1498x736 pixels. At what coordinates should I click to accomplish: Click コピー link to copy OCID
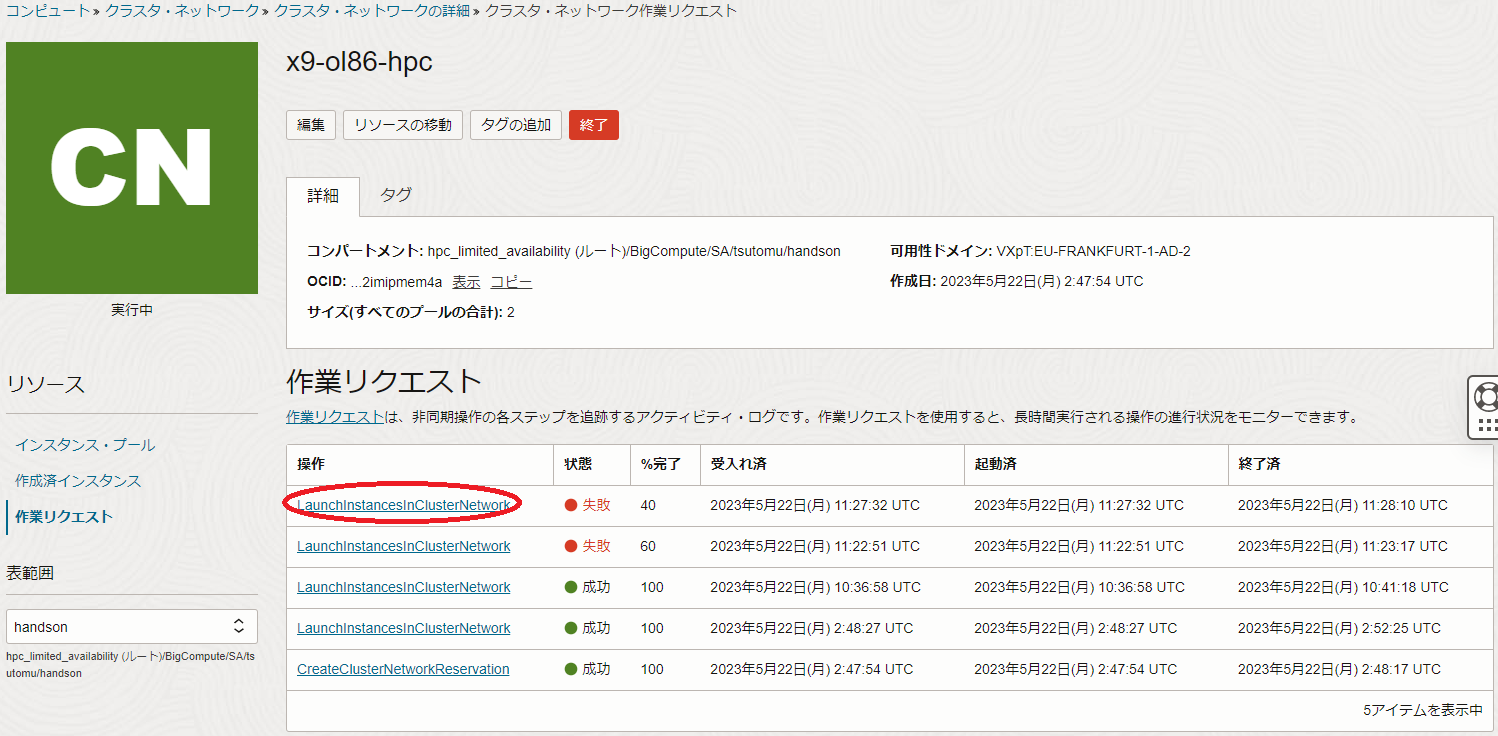pos(510,282)
